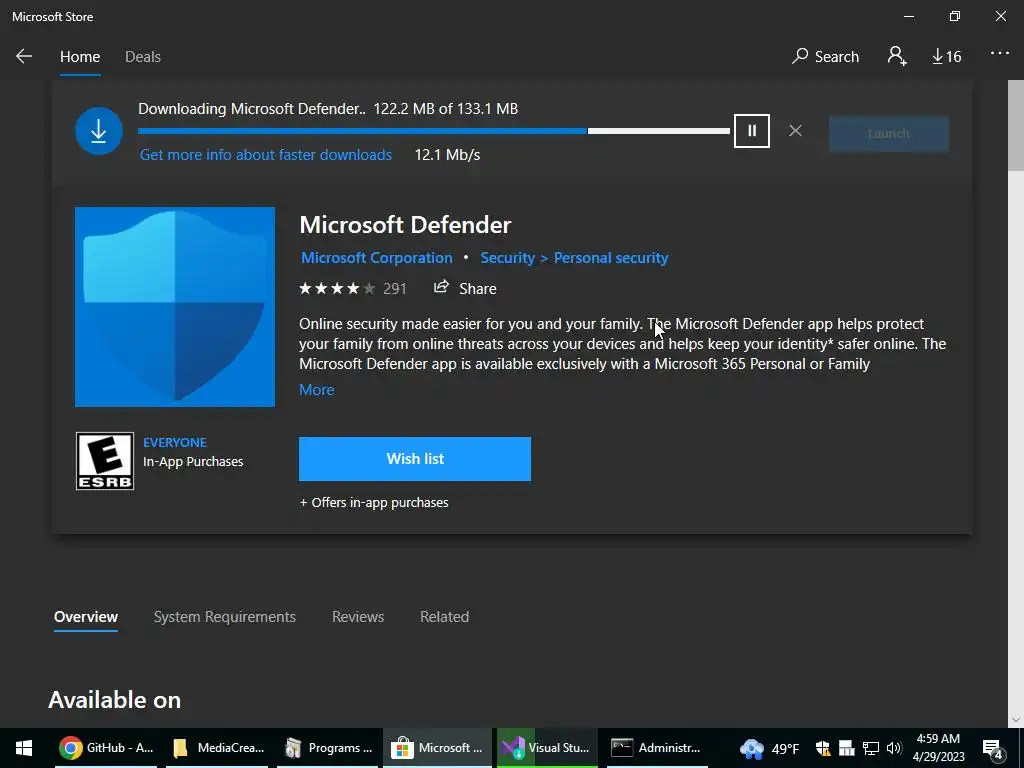
Task: Click the vertical scrollbar thumb
Action: (x=1016, y=125)
